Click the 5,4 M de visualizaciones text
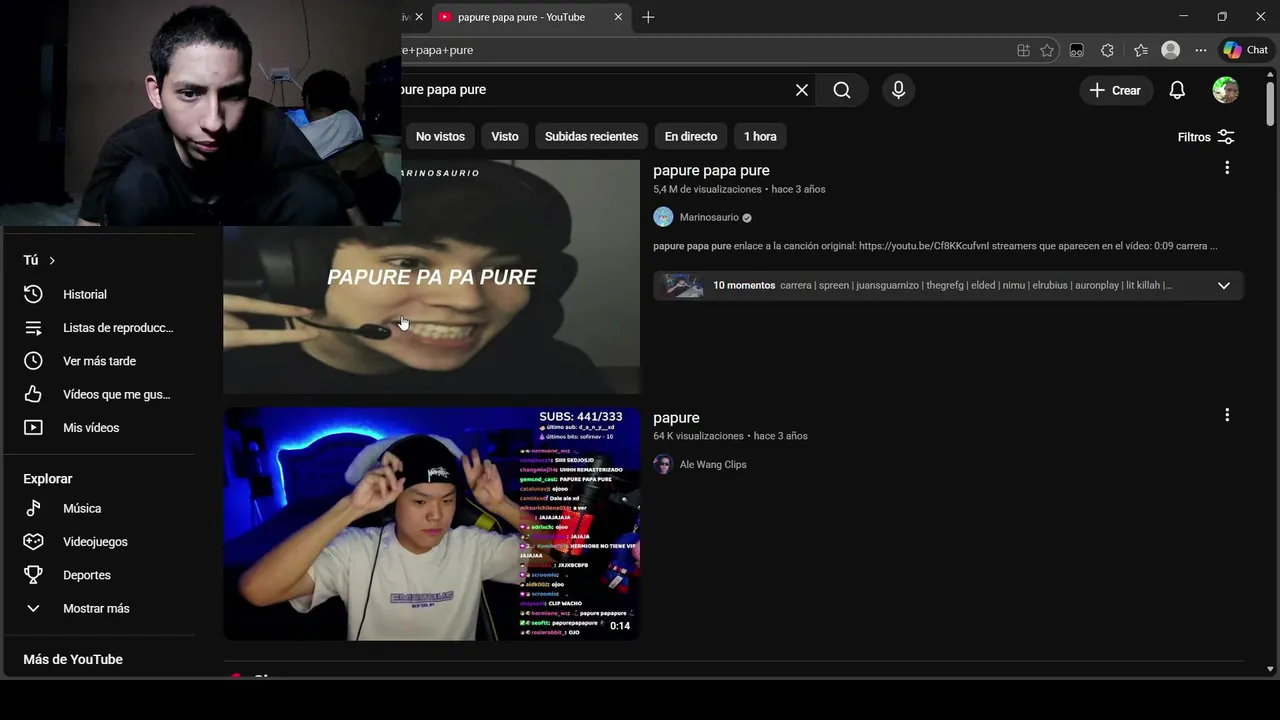 [707, 189]
